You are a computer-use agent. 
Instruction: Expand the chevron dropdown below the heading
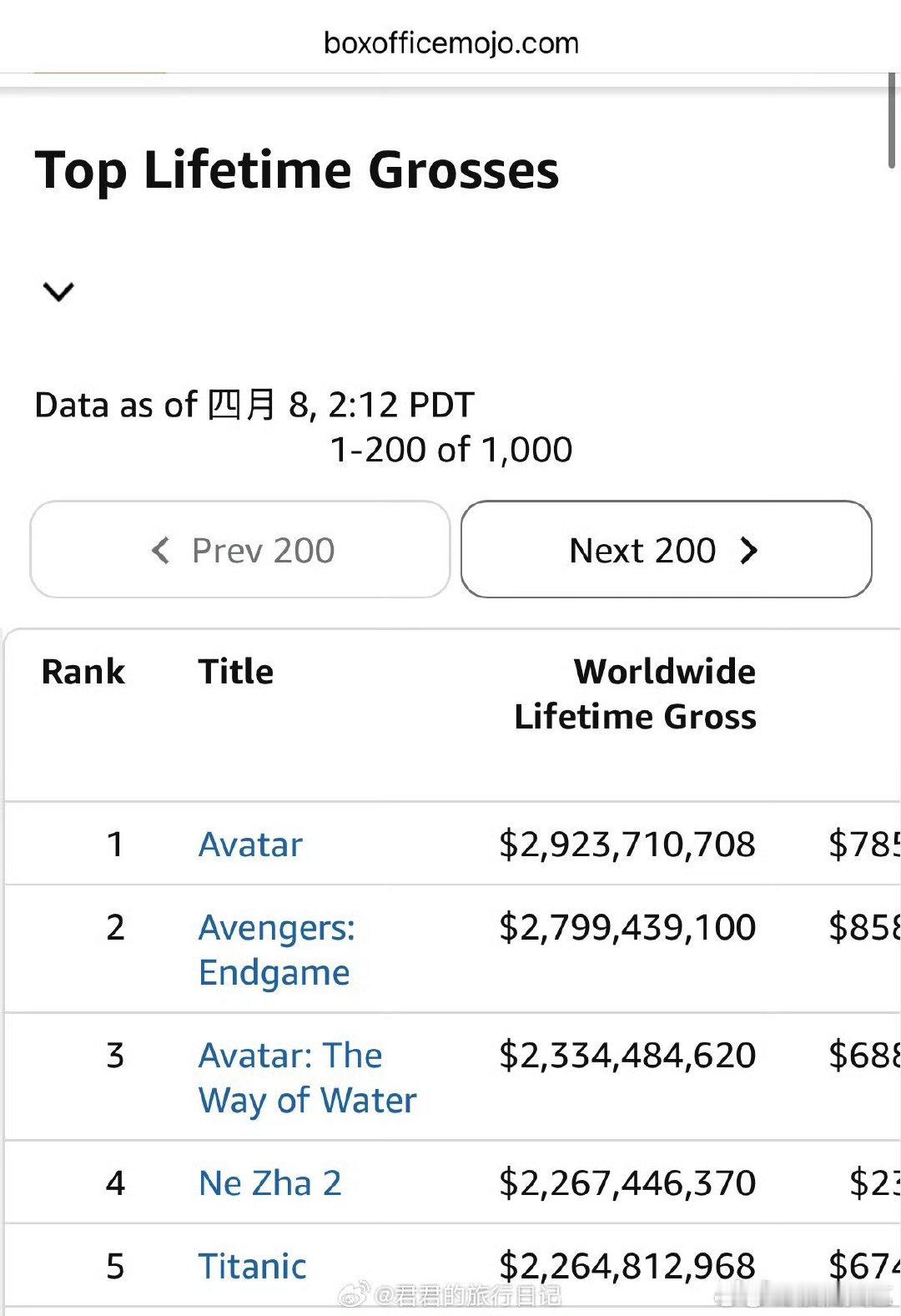58,291
